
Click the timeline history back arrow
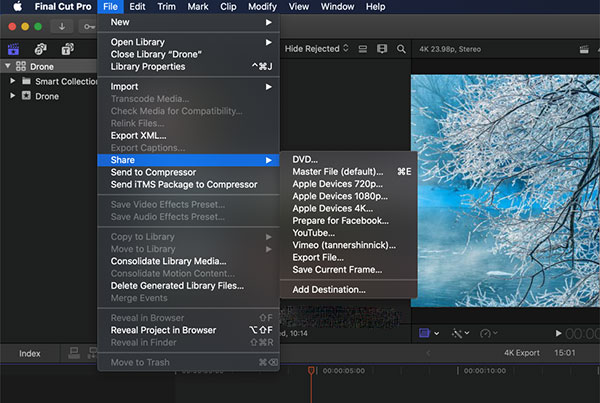pyautogui.click(x=429, y=353)
